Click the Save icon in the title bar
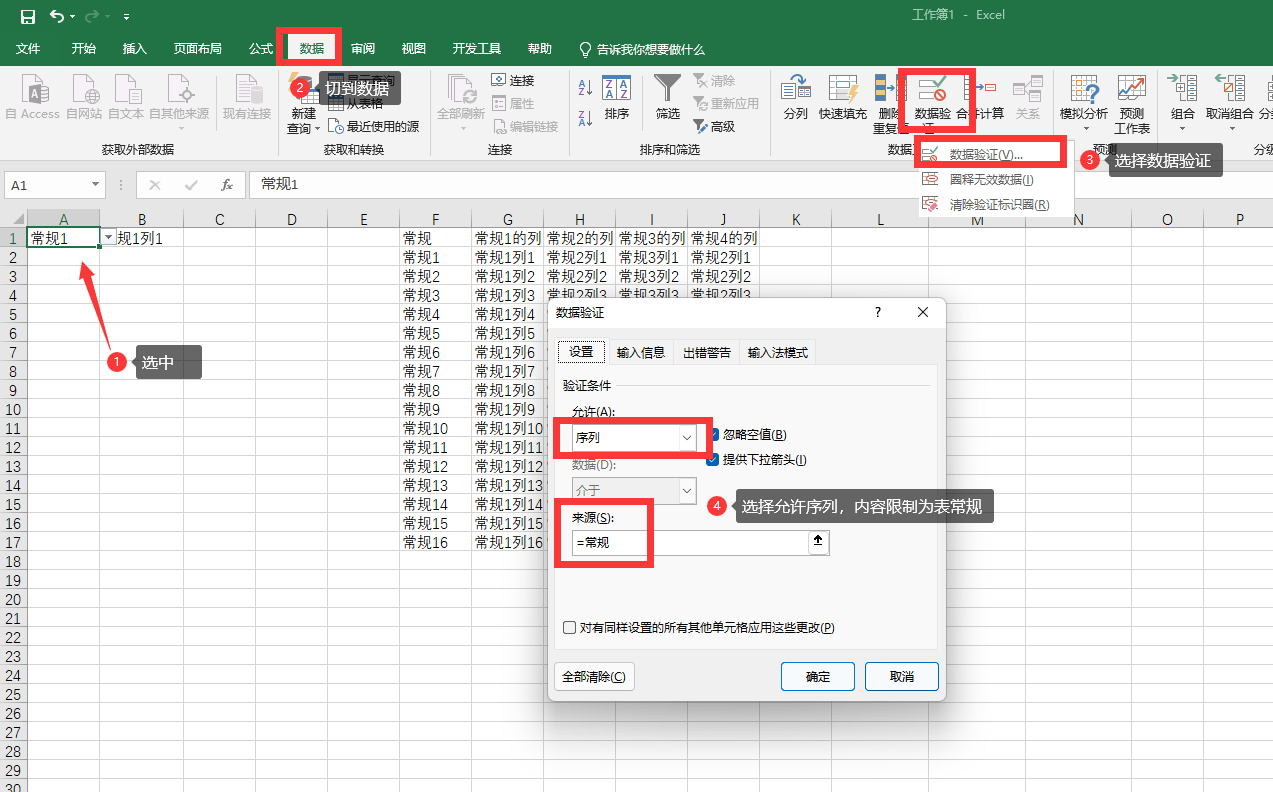Viewport: 1273px width, 792px height. [x=27, y=16]
